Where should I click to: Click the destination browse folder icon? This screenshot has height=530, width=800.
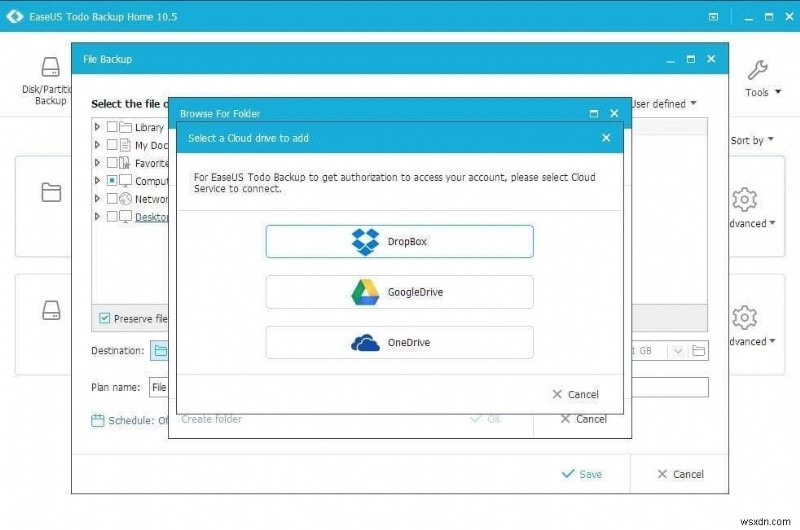pyautogui.click(x=699, y=350)
